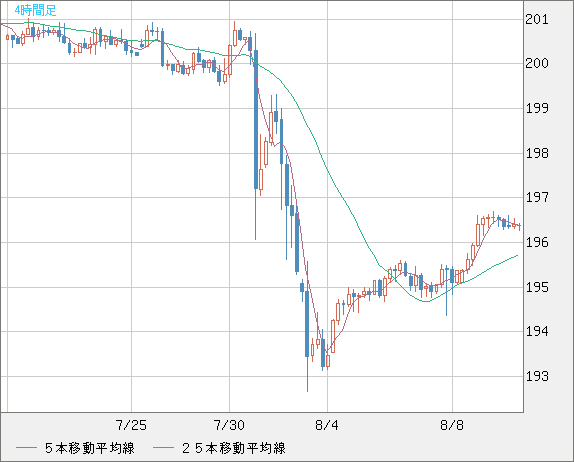
Task: Click the 195 price axis label
Action: [537, 287]
